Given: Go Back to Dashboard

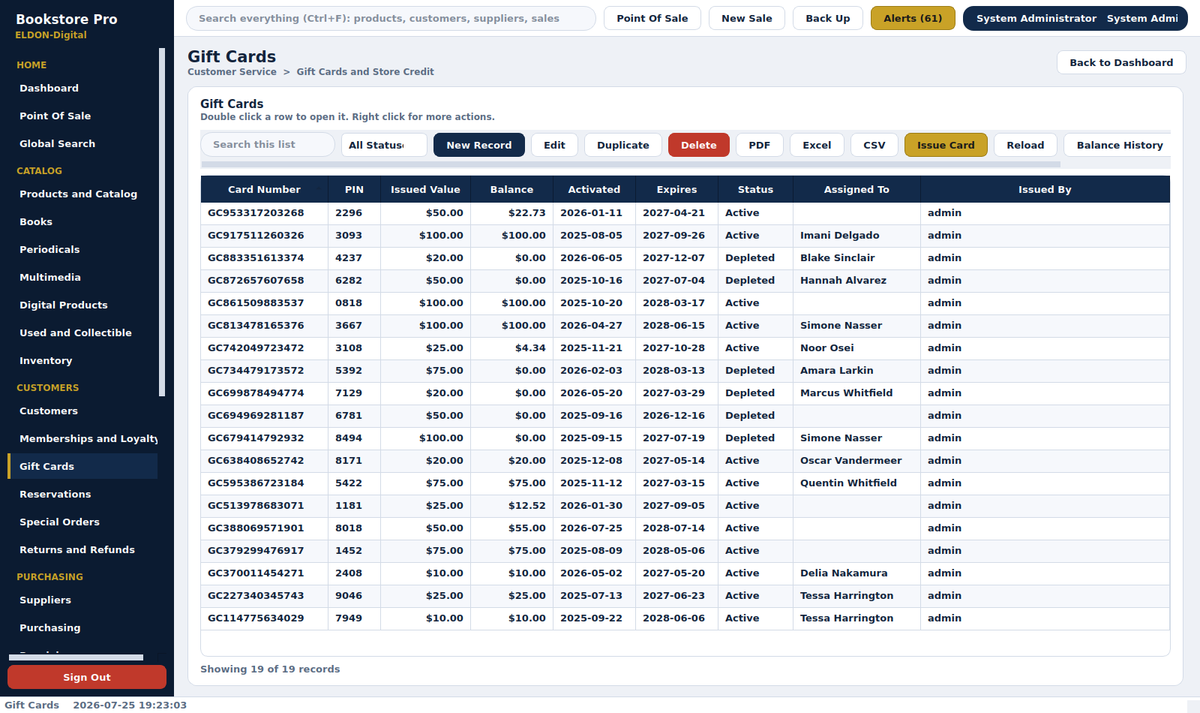Looking at the screenshot, I should pyautogui.click(x=1121, y=62).
